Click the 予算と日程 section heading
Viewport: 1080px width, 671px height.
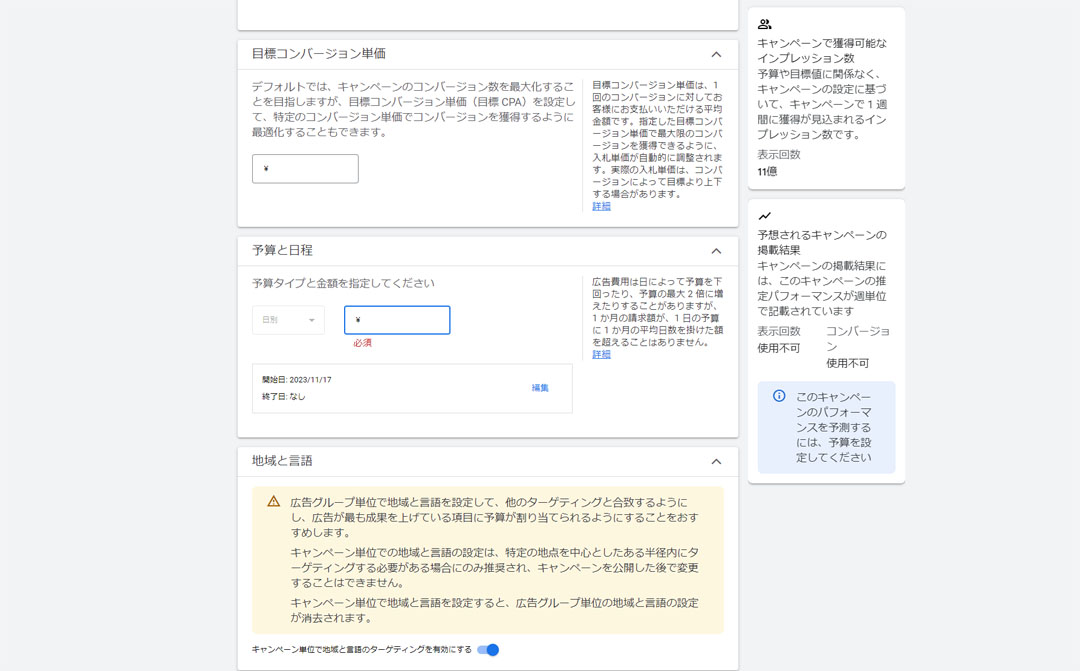[282, 250]
